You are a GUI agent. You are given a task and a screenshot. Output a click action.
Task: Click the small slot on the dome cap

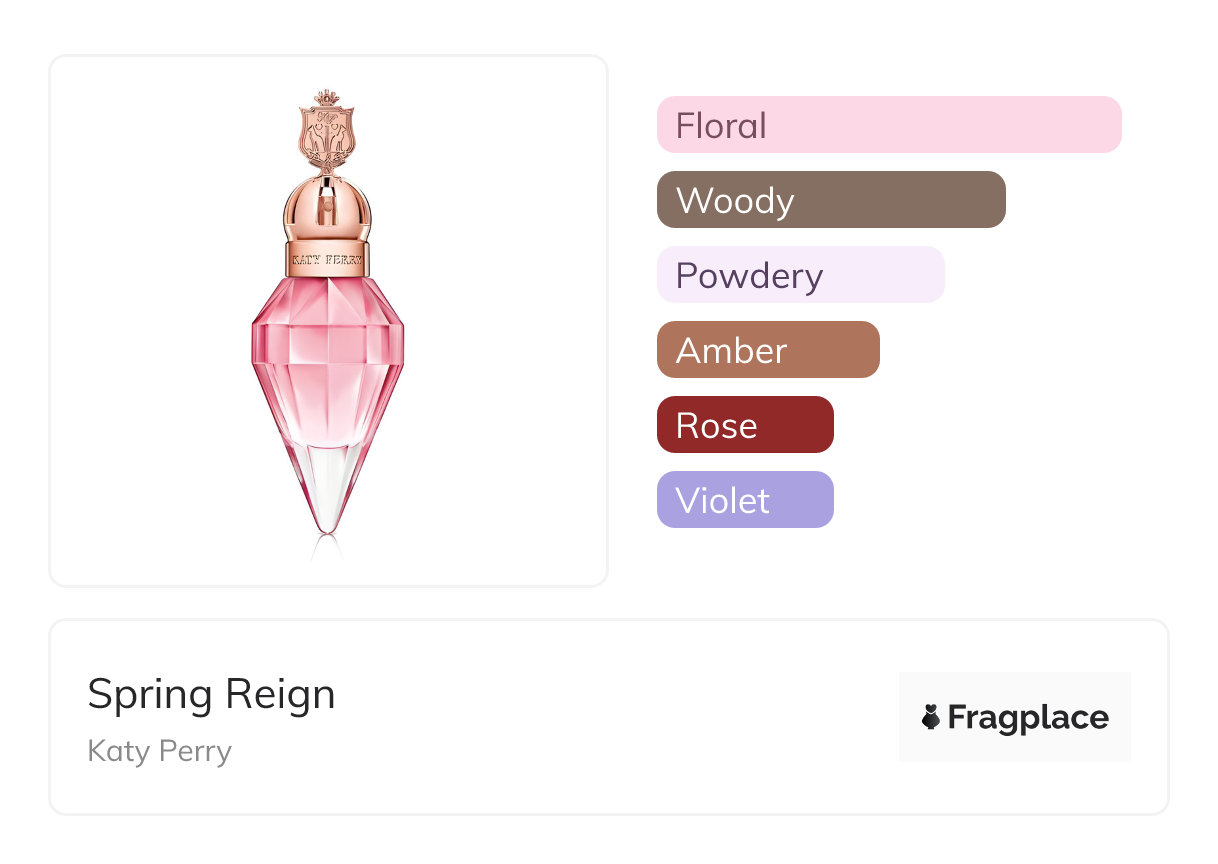[x=328, y=209]
